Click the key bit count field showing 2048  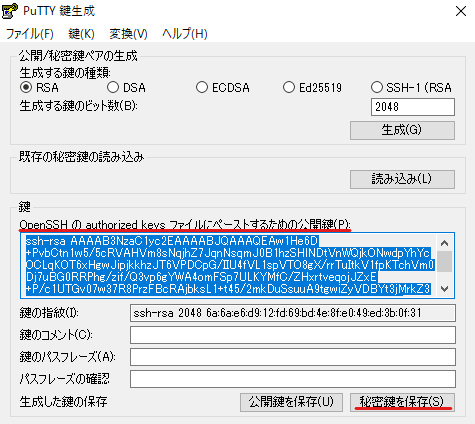click(413, 107)
